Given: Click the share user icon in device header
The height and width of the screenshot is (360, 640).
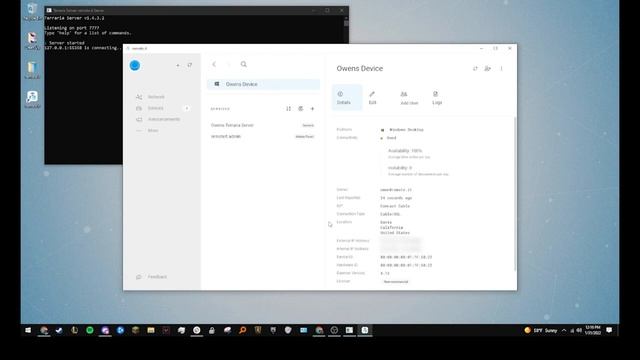Looking at the screenshot, I should click(487, 69).
